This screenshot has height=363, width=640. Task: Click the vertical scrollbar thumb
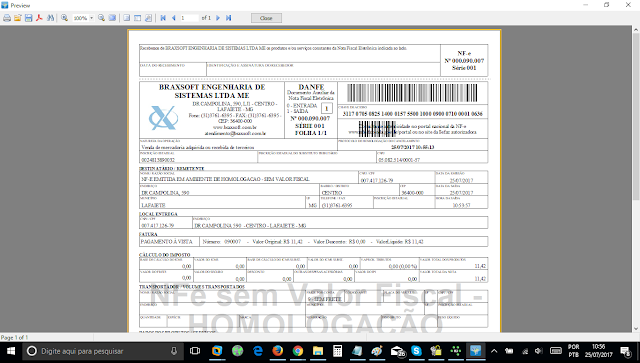(636, 117)
